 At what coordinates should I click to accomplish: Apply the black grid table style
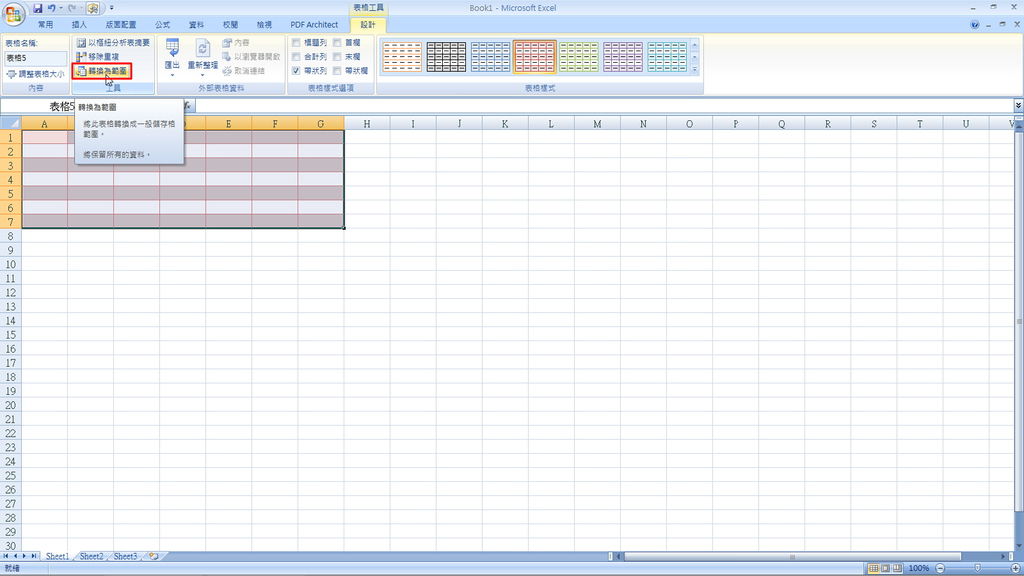point(446,57)
